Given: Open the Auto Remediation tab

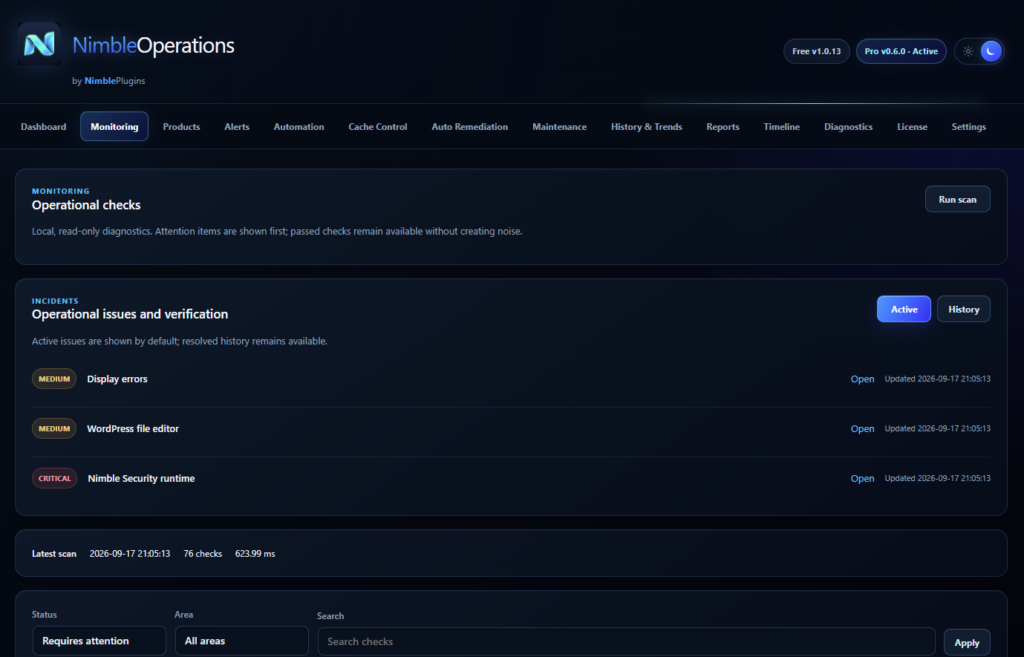Looking at the screenshot, I should pos(470,127).
